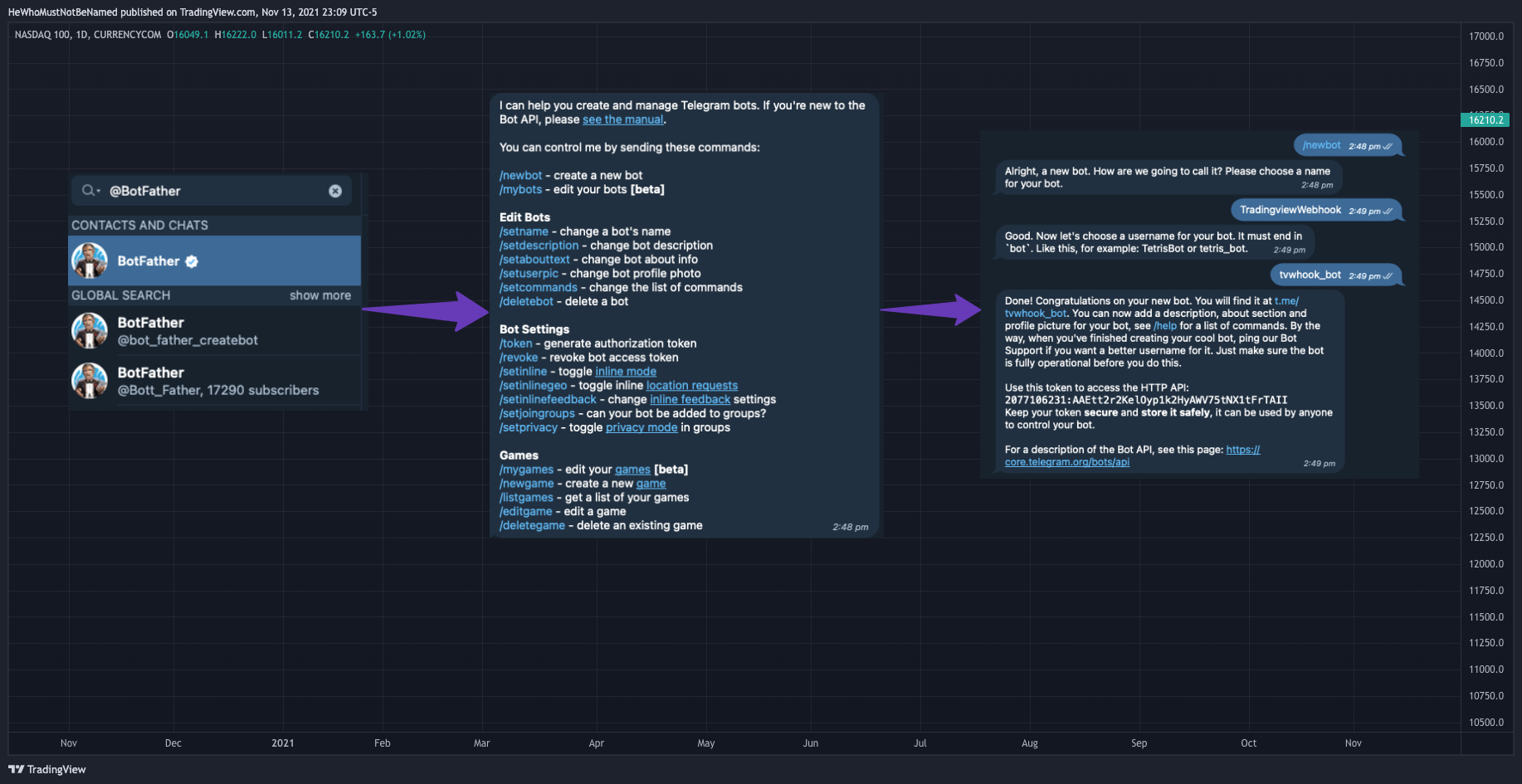Click the "NASDAQ 100, 1D, CURRENCYCOM" chart title

coord(88,35)
